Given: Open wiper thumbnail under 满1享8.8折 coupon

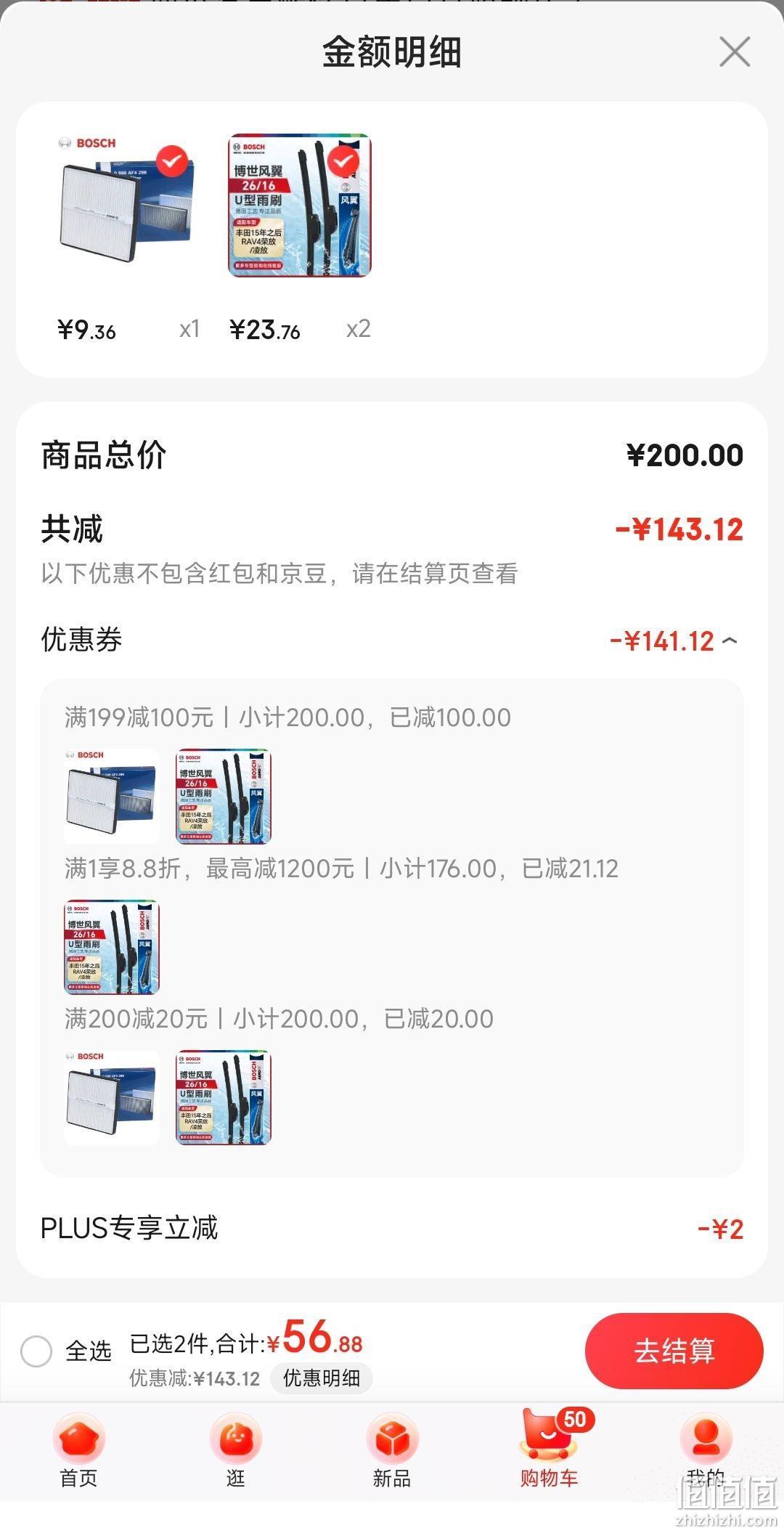Looking at the screenshot, I should coord(112,947).
